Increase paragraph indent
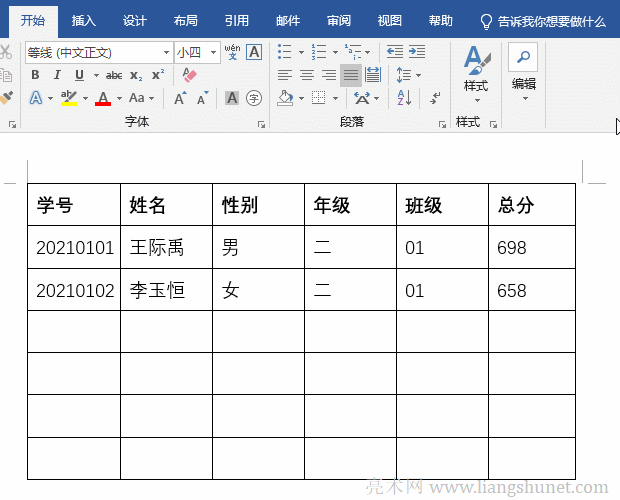The width and height of the screenshot is (620, 500). click(417, 52)
